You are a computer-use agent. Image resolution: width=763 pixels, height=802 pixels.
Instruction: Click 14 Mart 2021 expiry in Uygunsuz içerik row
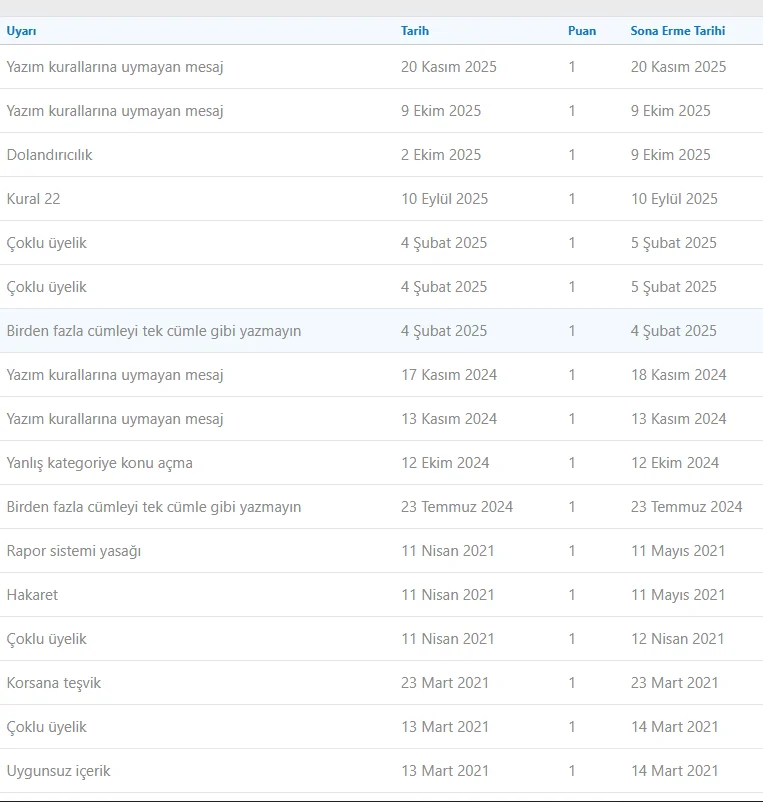pyautogui.click(x=675, y=770)
